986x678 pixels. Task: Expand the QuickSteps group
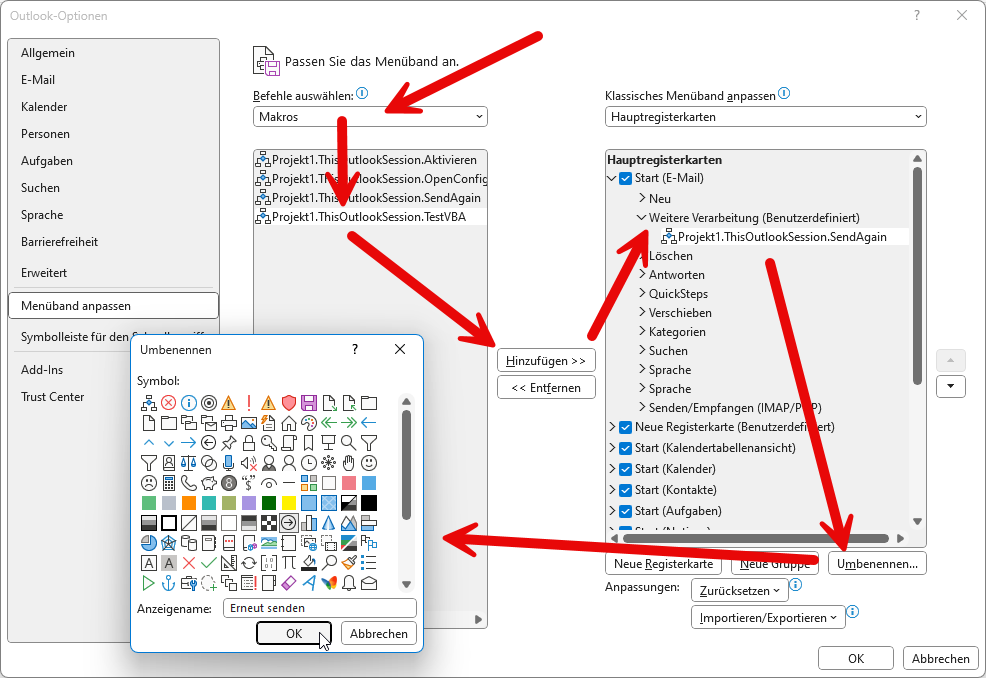coord(642,294)
